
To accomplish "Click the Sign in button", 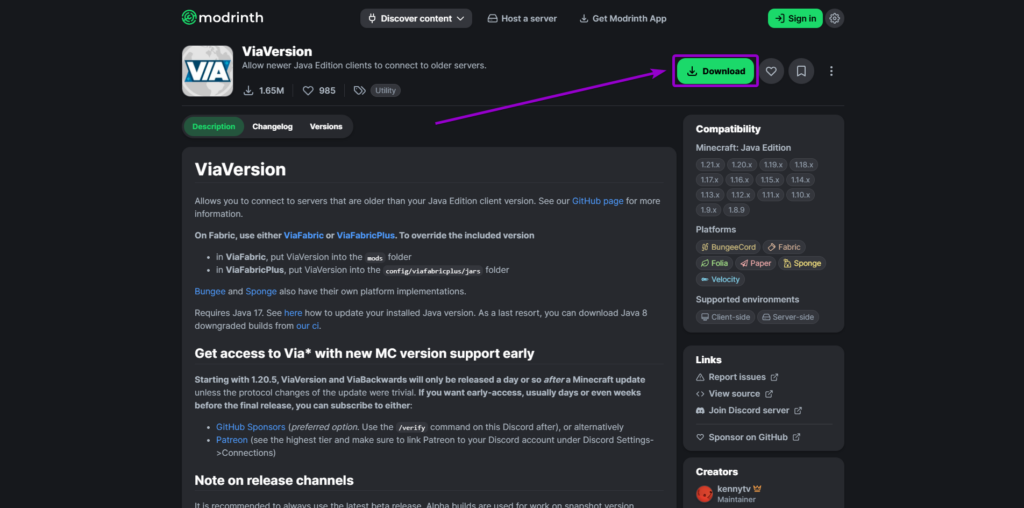I will 795,18.
